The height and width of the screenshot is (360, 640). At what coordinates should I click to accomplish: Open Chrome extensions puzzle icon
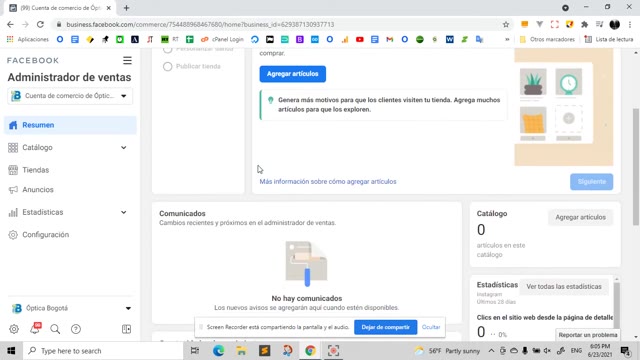coord(584,24)
